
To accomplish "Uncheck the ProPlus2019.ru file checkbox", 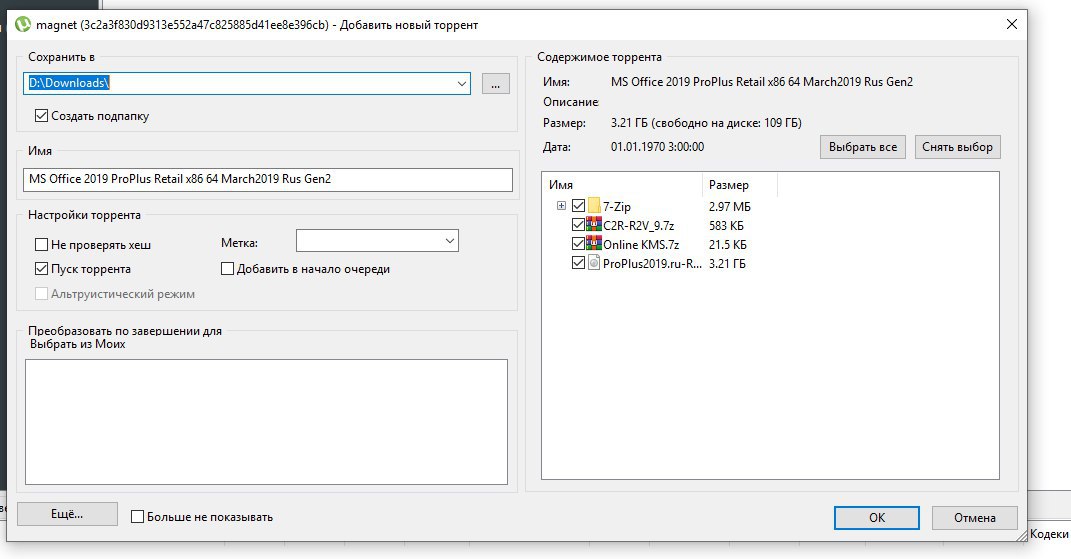I will (578, 263).
